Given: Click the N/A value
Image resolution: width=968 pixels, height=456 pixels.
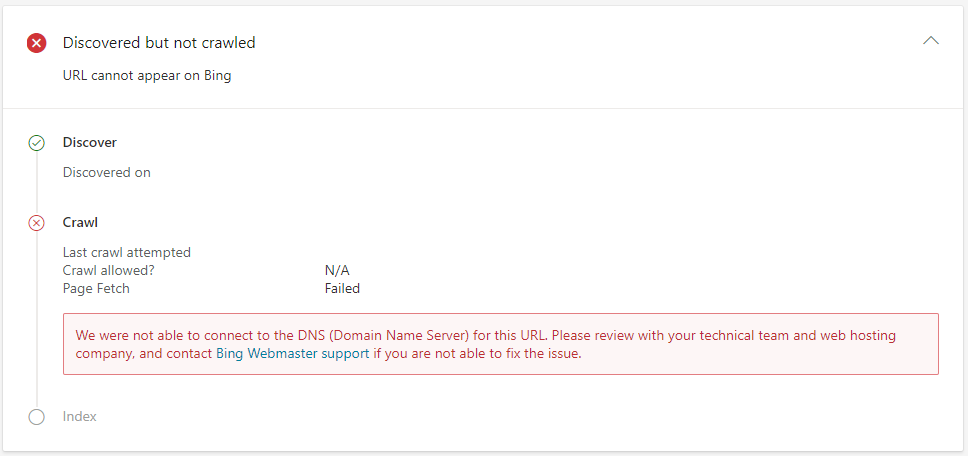Looking at the screenshot, I should 337,270.
